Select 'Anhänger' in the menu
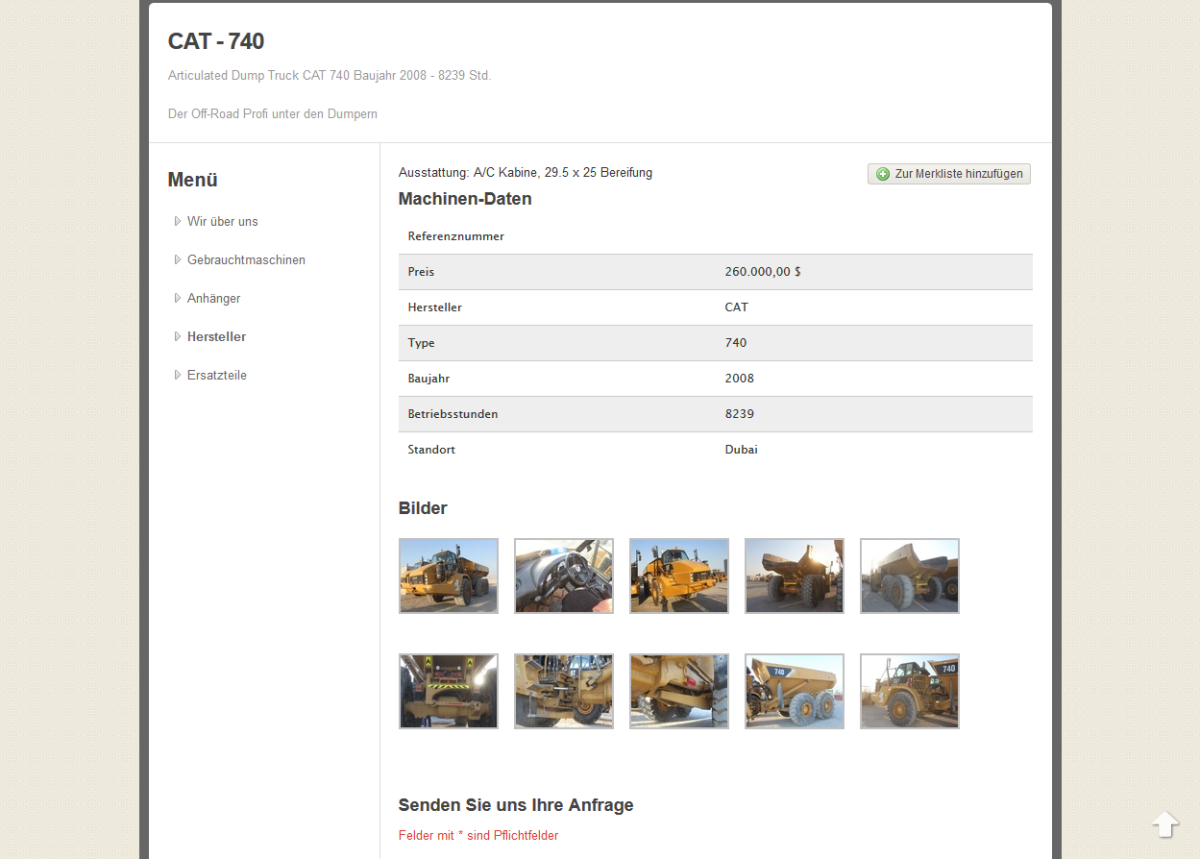The height and width of the screenshot is (859, 1200). [x=214, y=298]
